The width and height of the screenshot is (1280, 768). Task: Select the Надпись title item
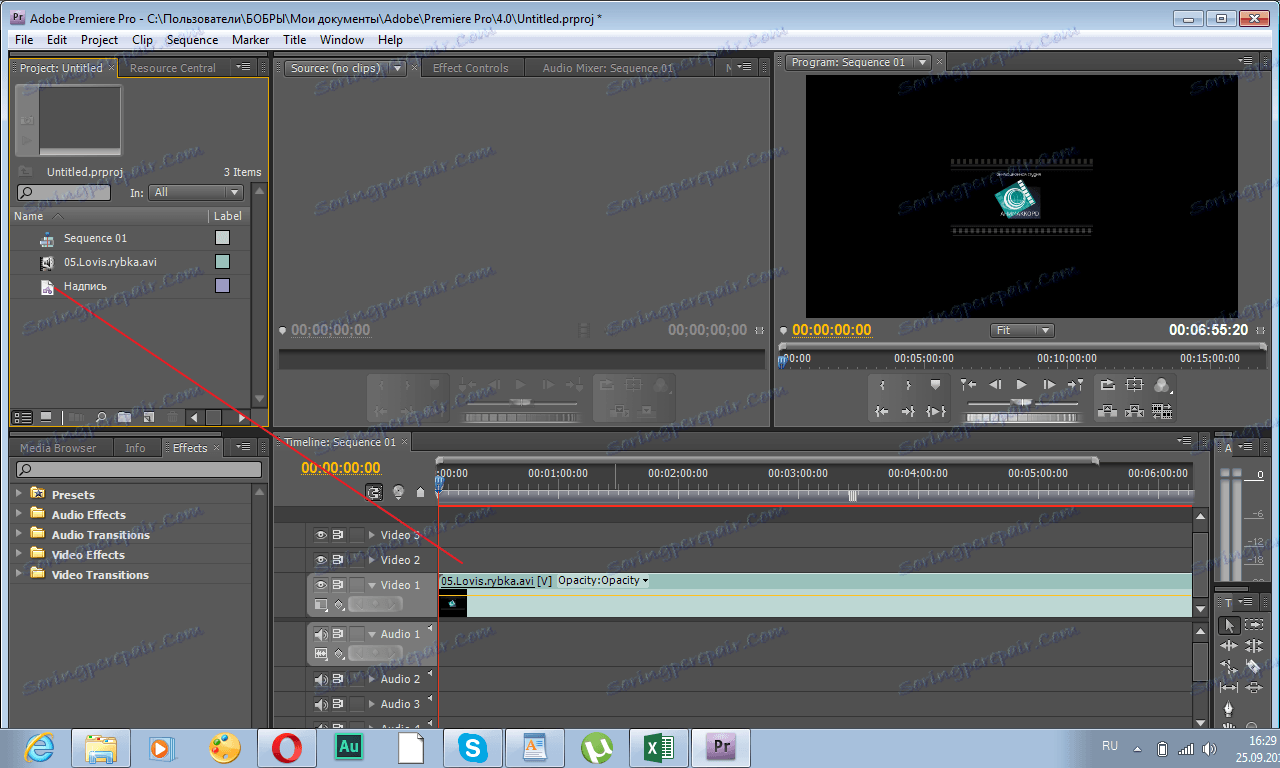coord(85,286)
